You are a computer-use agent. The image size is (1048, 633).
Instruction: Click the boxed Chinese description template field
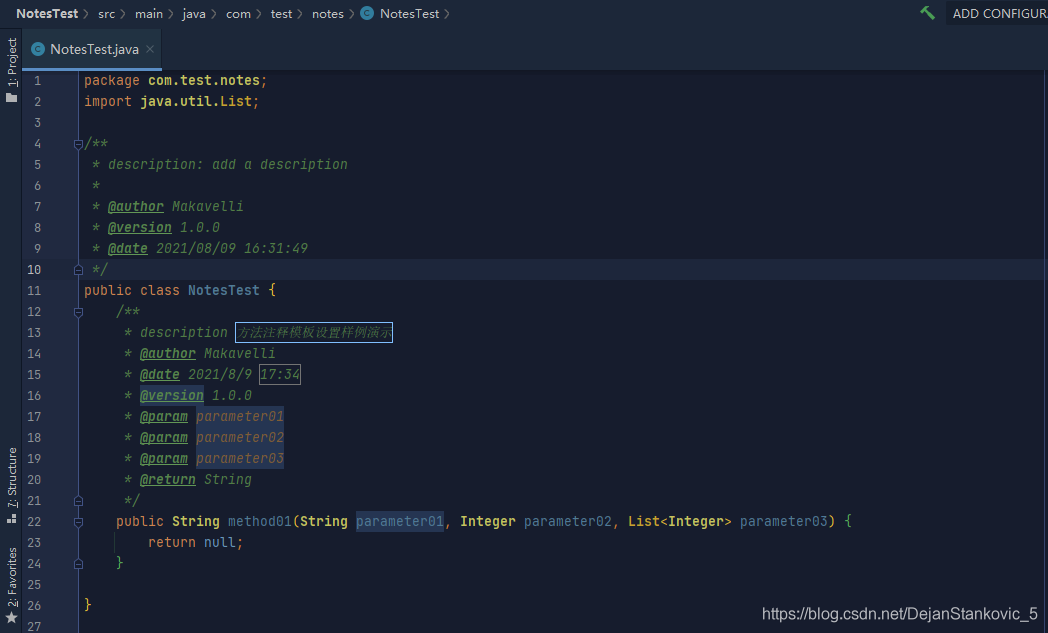[314, 332]
